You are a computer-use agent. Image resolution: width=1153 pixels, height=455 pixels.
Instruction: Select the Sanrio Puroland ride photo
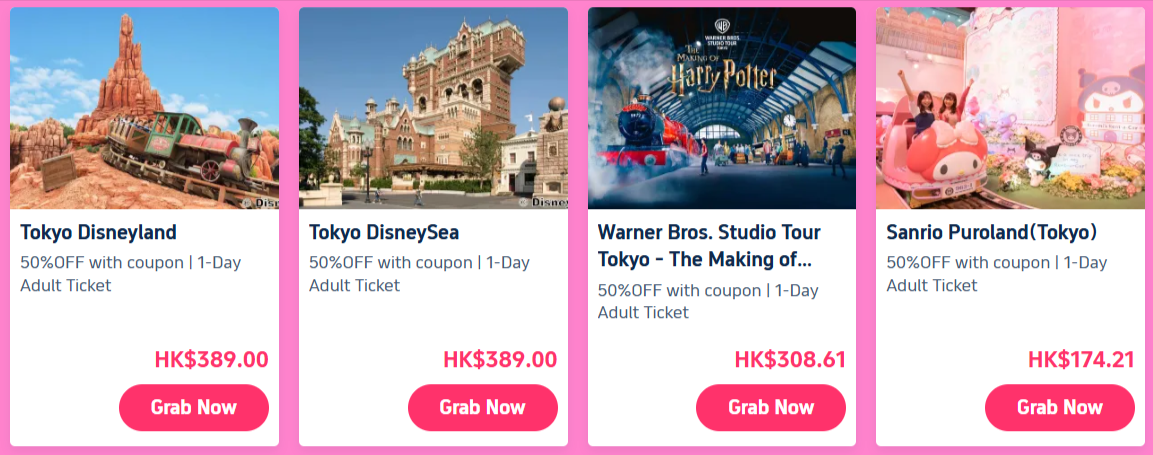pyautogui.click(x=1010, y=108)
